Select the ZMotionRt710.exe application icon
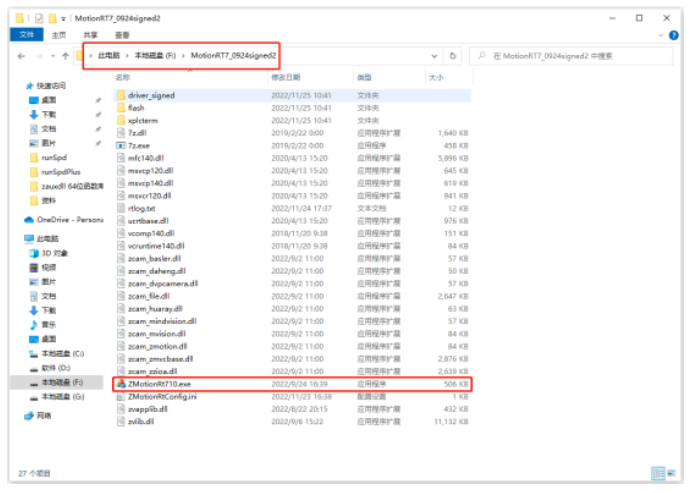Screen dimensions: 693x493 (x=121, y=384)
